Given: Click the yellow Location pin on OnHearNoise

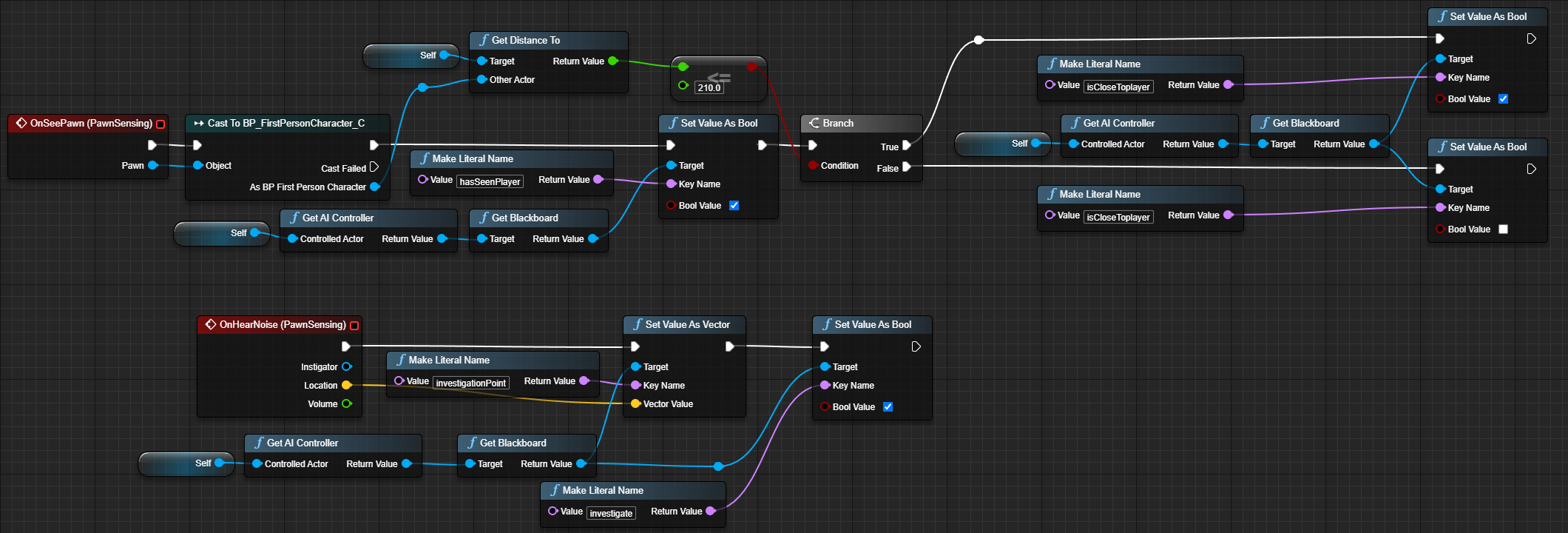Looking at the screenshot, I should (346, 385).
